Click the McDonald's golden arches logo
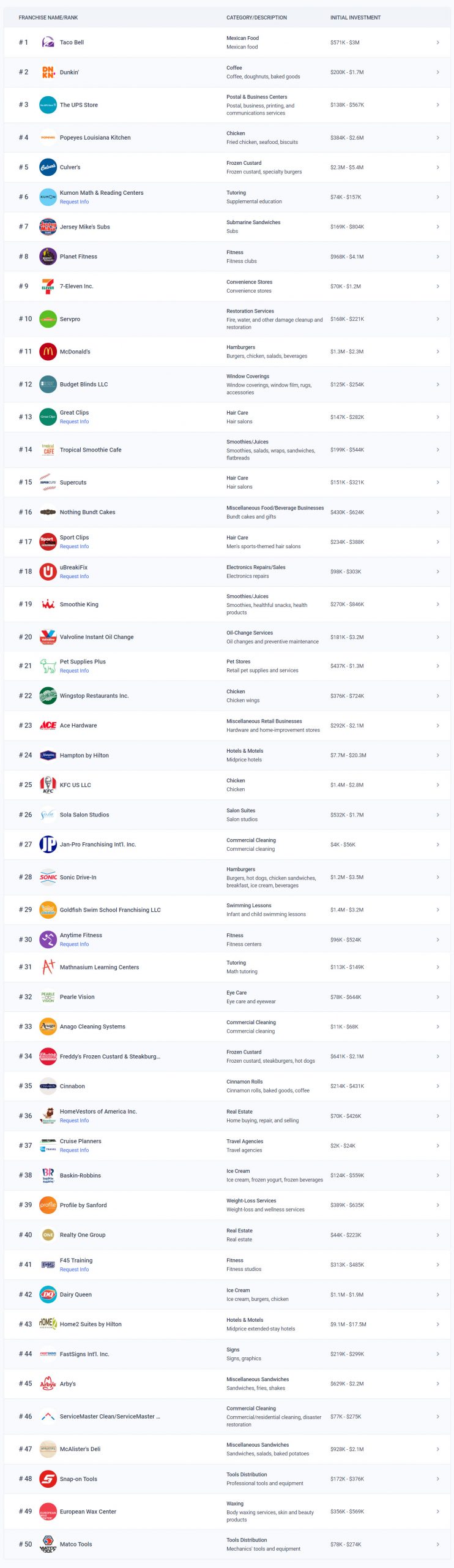Screen dimensions: 454x1568 click(x=48, y=352)
